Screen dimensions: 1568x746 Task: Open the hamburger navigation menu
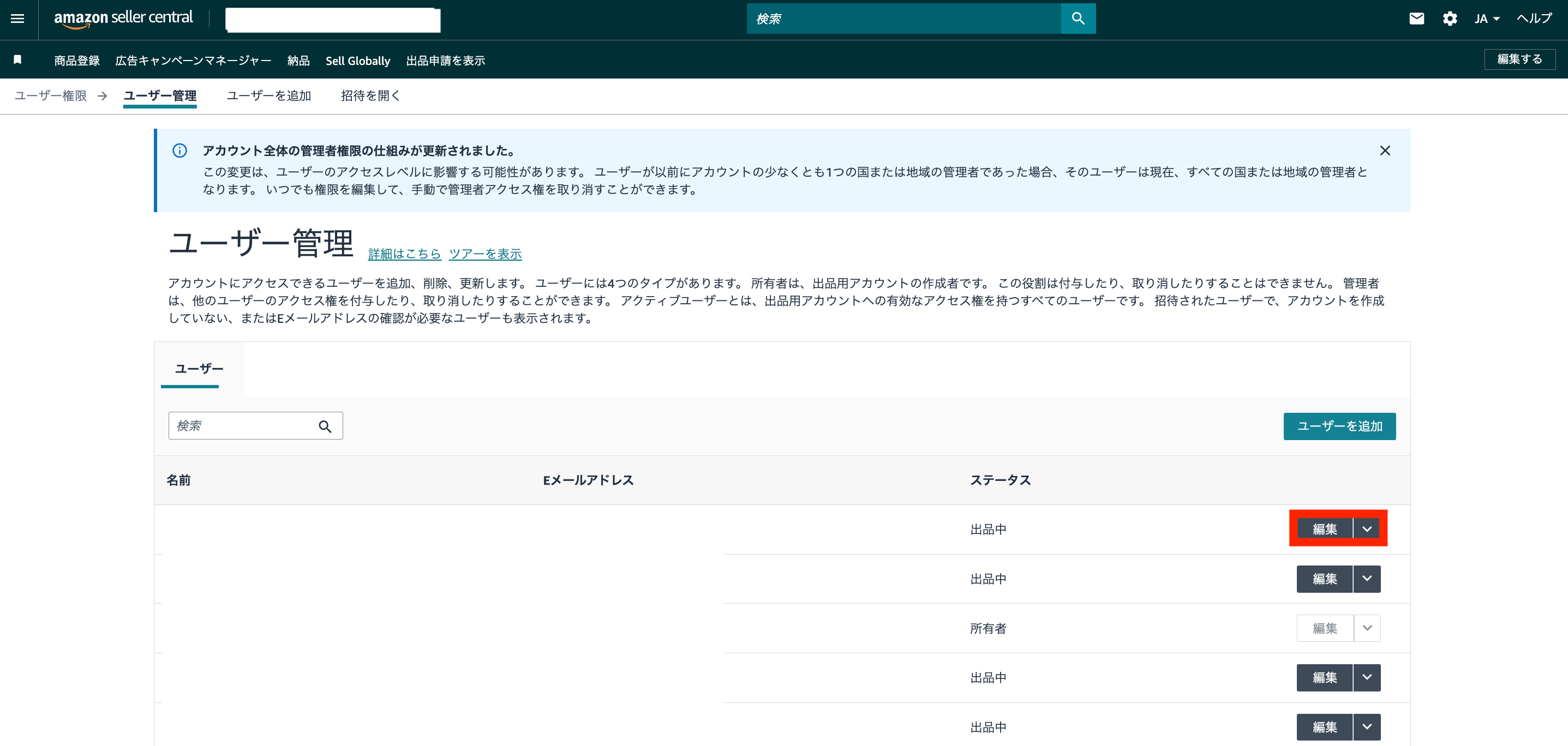coord(17,19)
